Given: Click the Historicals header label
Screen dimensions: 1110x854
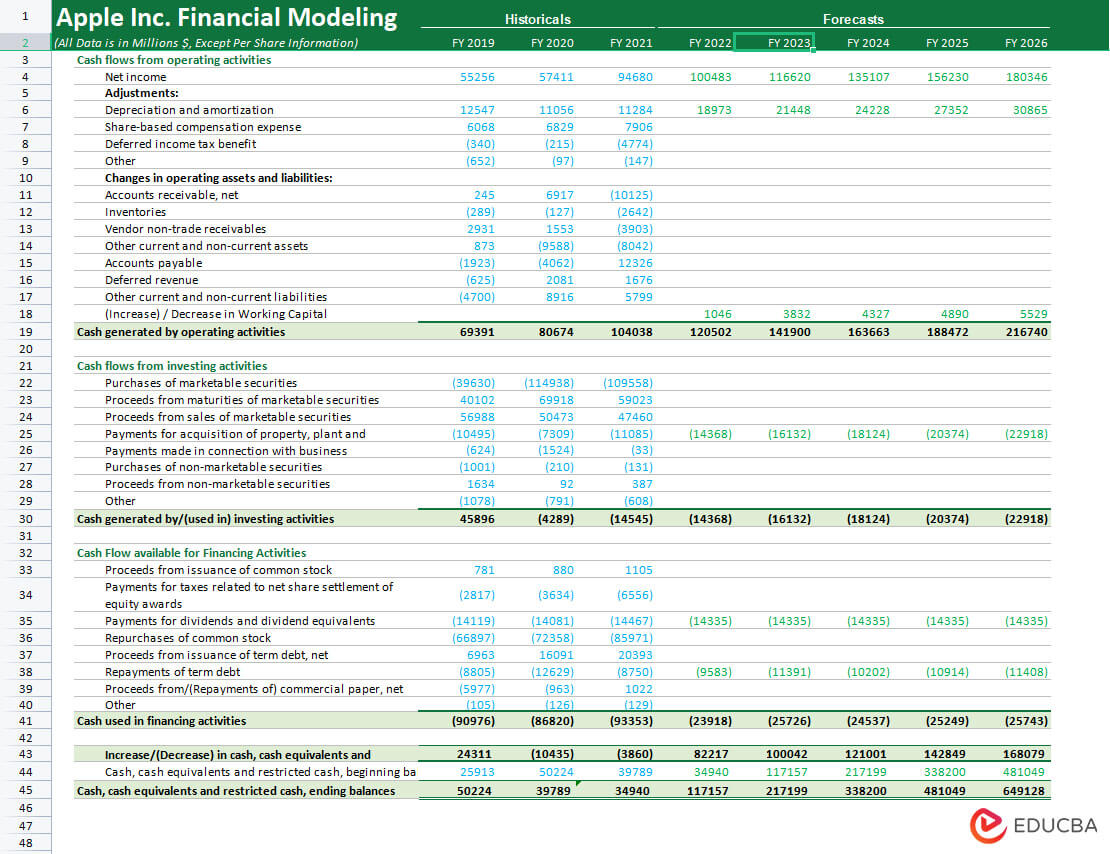Looking at the screenshot, I should point(537,19).
